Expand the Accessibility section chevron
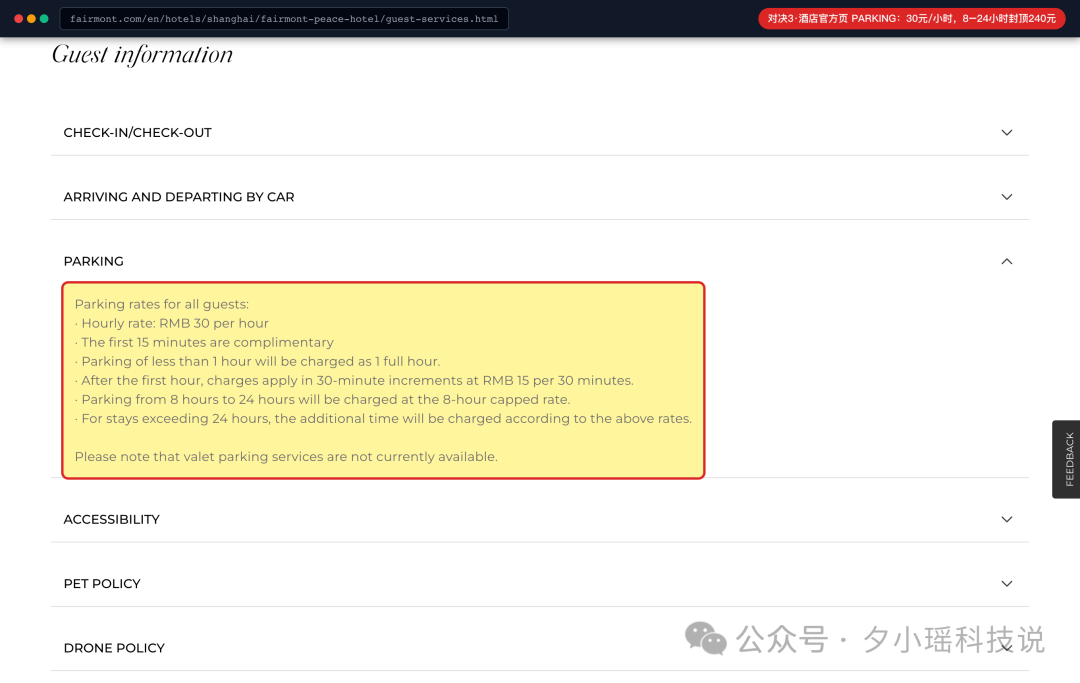This screenshot has height=683, width=1080. [1006, 519]
